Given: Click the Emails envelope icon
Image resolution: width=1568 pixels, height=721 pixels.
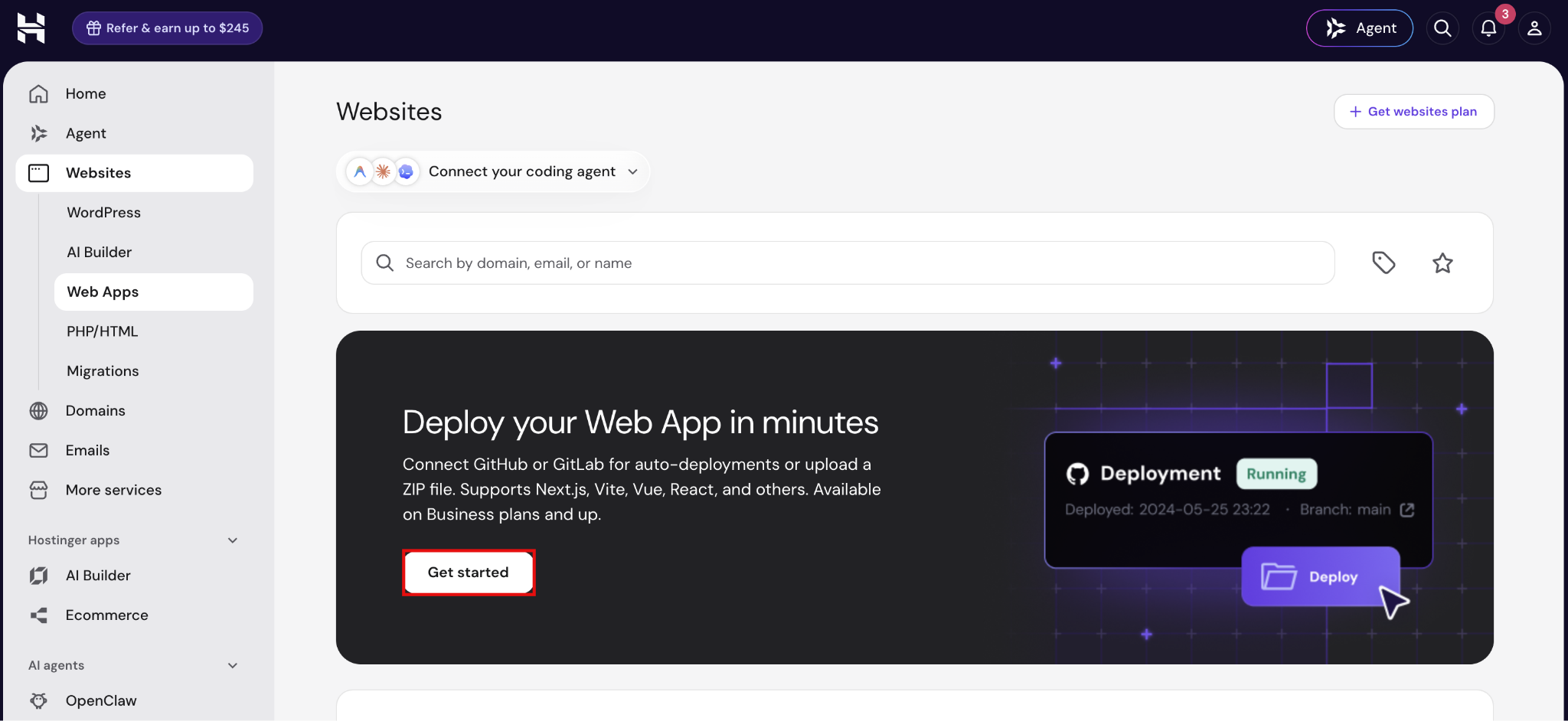Looking at the screenshot, I should (38, 451).
